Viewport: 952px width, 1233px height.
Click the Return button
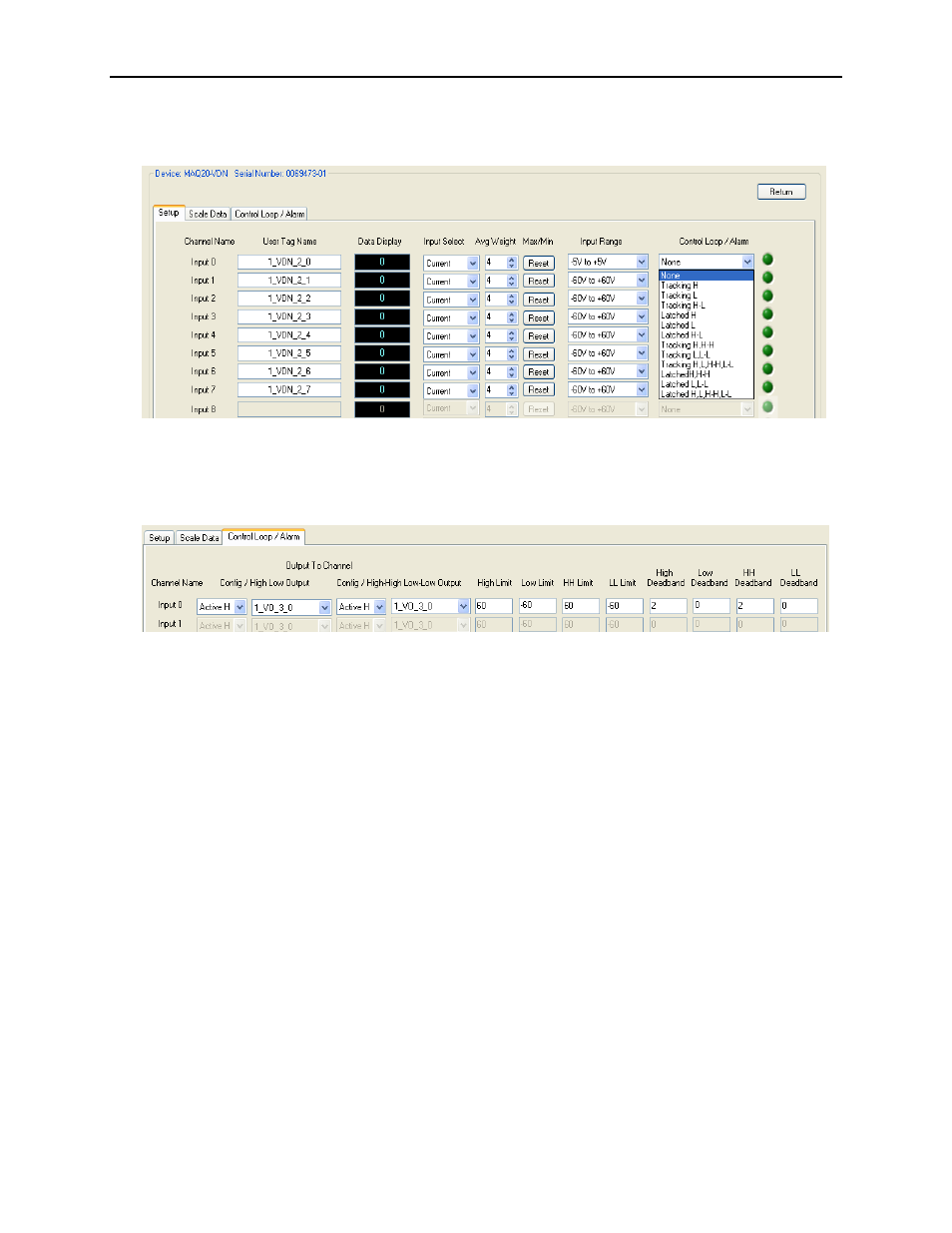pyautogui.click(x=781, y=192)
